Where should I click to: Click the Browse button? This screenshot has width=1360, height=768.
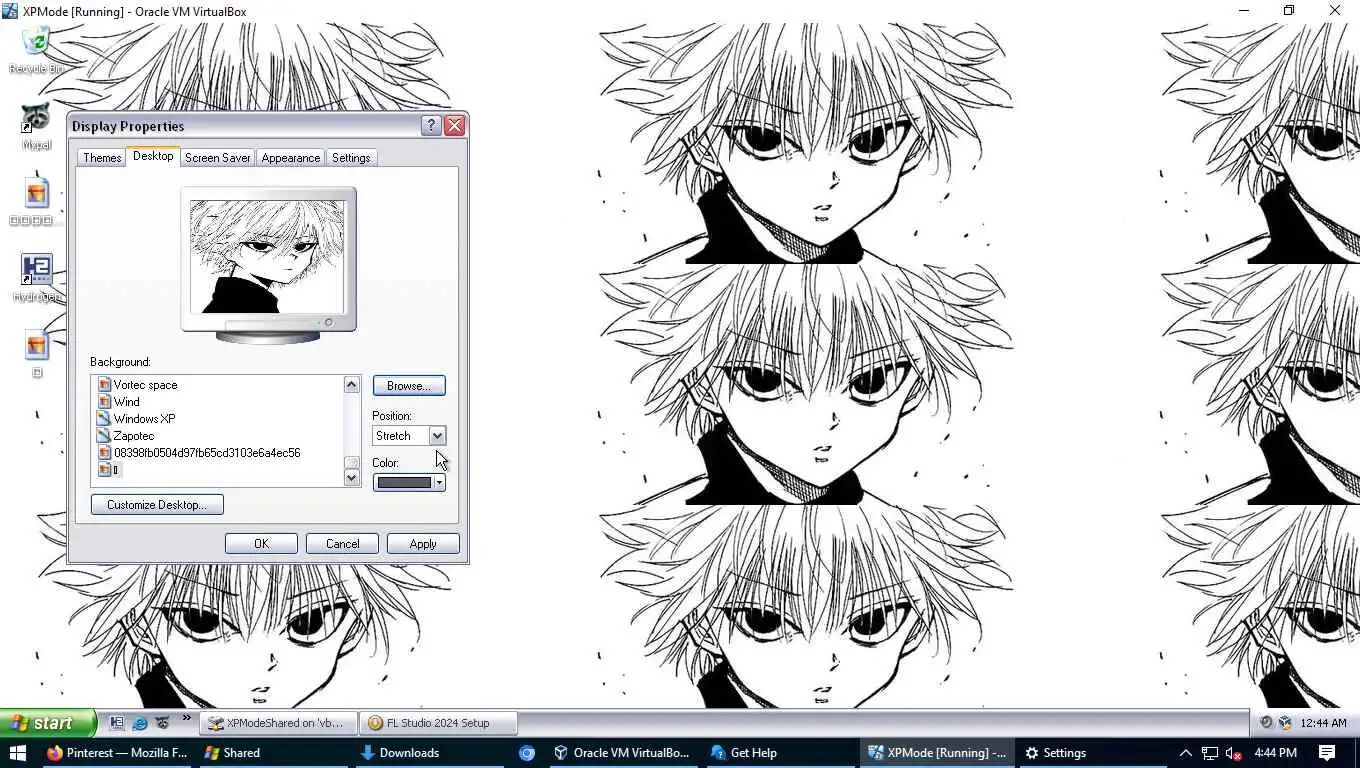pyautogui.click(x=409, y=386)
